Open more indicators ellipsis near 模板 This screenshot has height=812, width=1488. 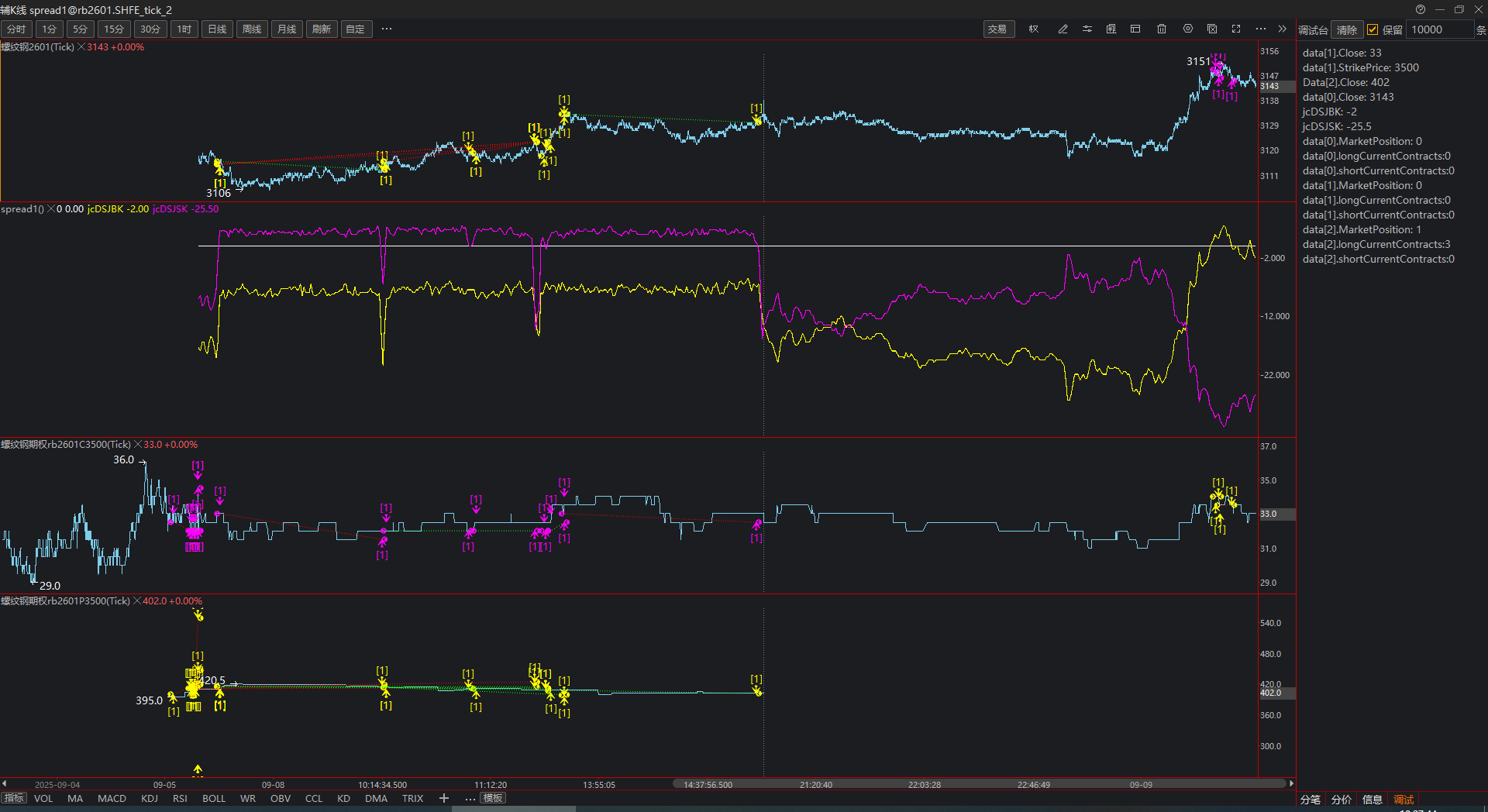(470, 798)
